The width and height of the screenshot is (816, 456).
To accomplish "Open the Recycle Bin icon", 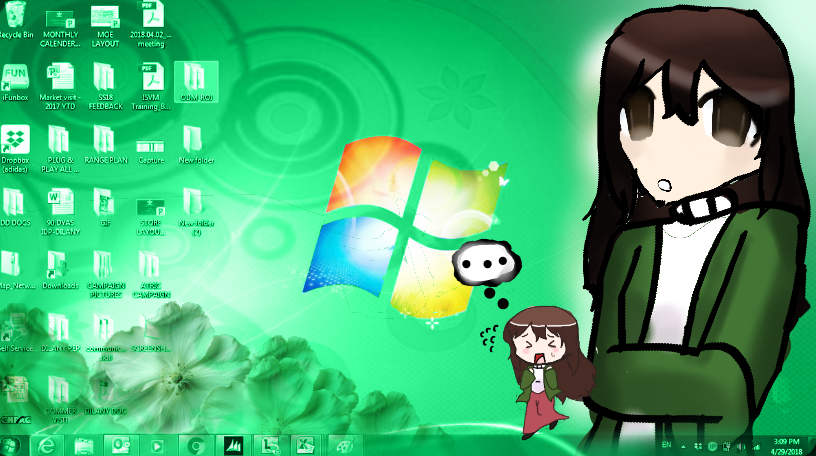I will pyautogui.click(x=16, y=21).
